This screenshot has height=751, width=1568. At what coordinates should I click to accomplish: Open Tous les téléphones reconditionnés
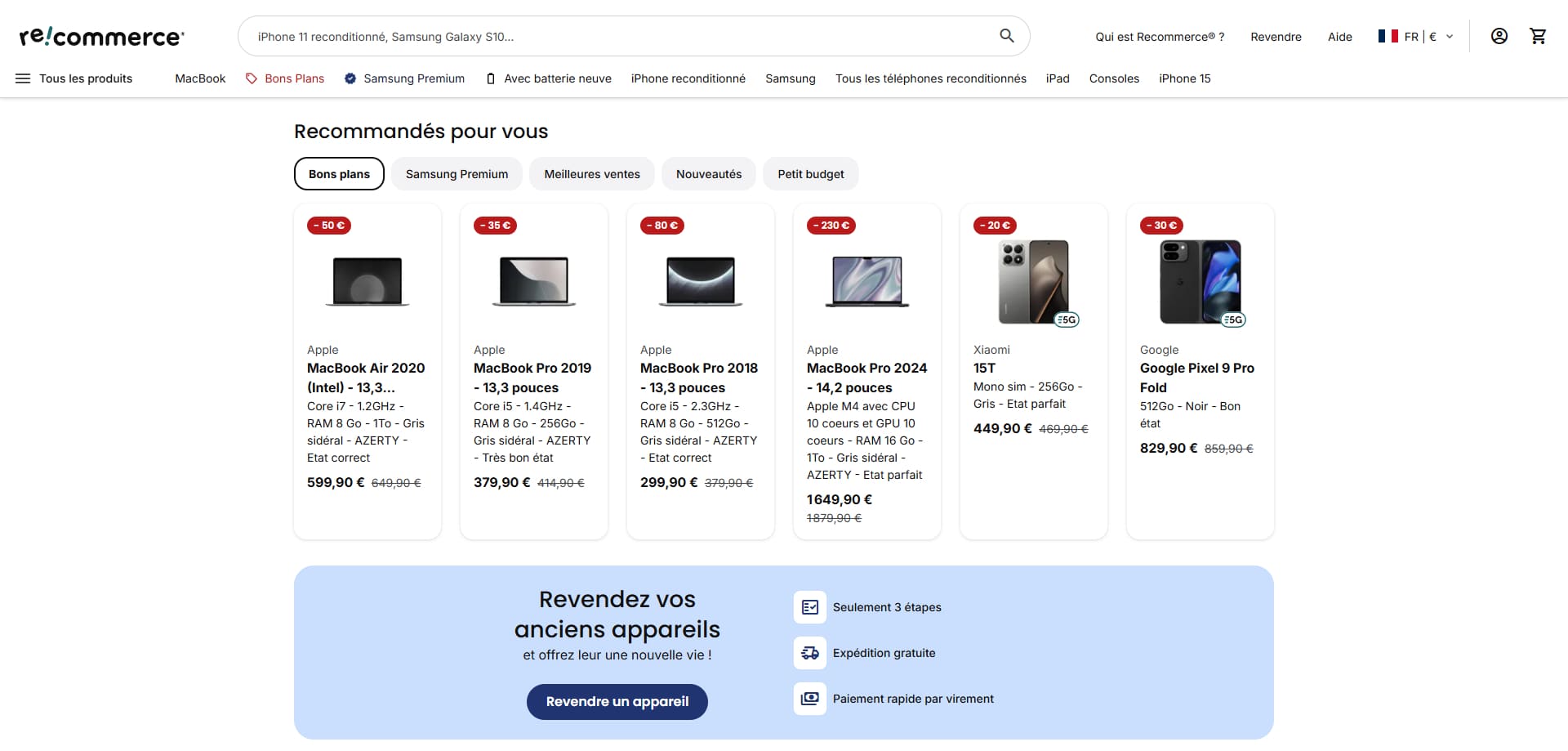coord(931,78)
